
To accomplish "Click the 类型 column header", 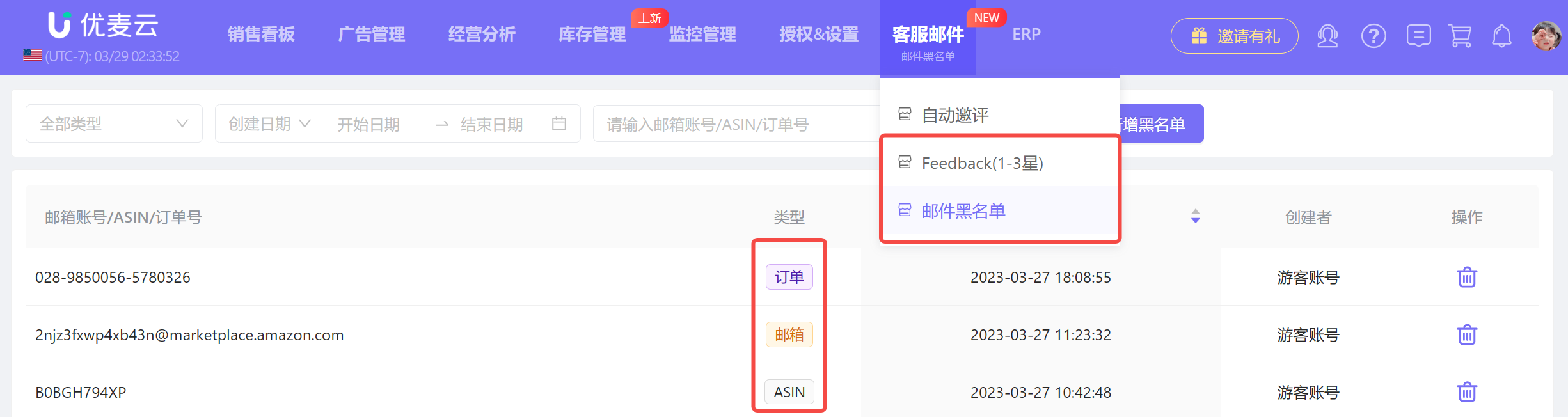I will [x=789, y=217].
